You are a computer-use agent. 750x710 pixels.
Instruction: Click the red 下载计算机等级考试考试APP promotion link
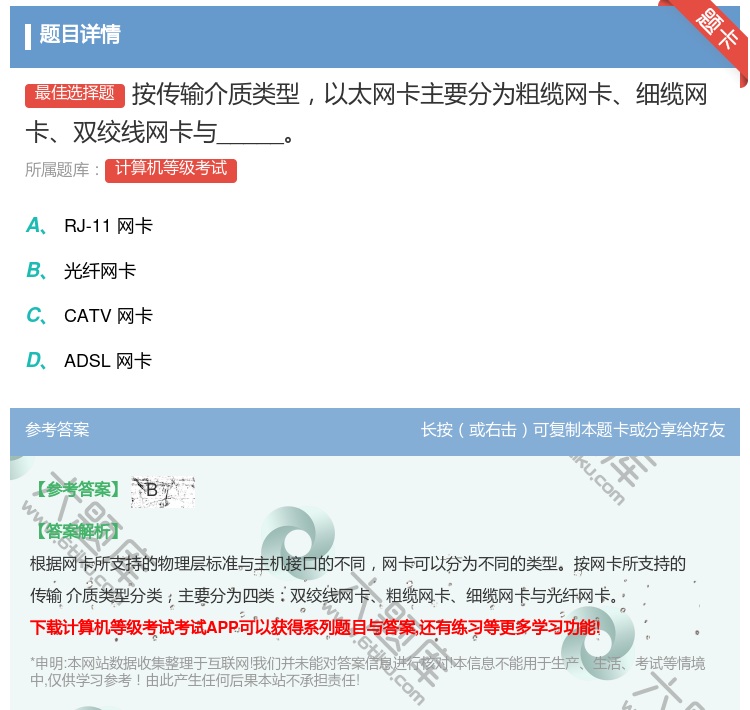click(x=315, y=627)
